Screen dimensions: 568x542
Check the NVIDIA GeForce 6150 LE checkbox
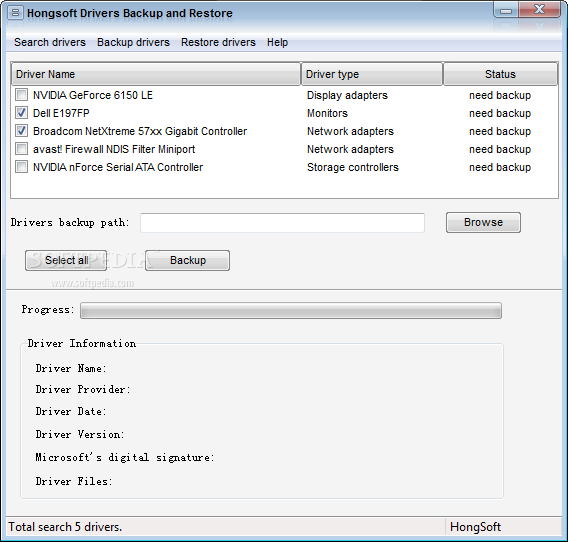point(21,95)
